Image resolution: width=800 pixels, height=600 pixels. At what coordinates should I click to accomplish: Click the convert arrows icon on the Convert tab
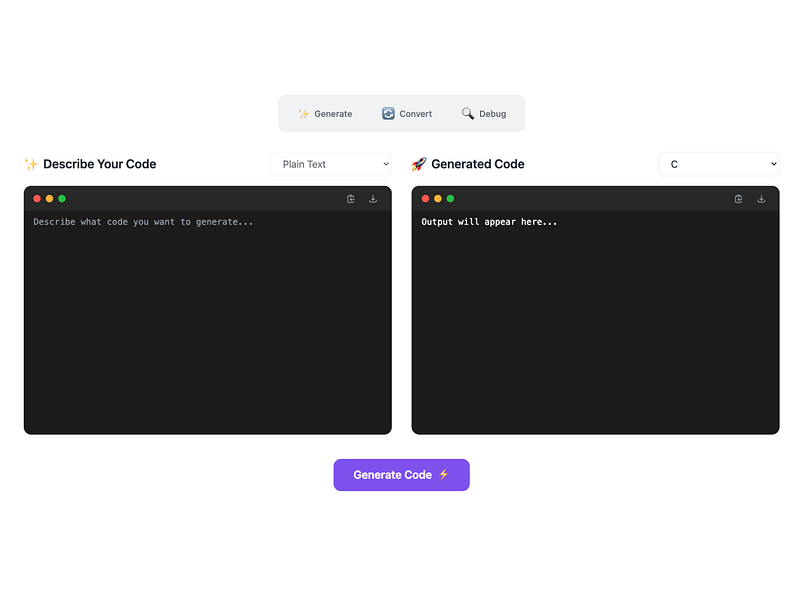pyautogui.click(x=388, y=113)
